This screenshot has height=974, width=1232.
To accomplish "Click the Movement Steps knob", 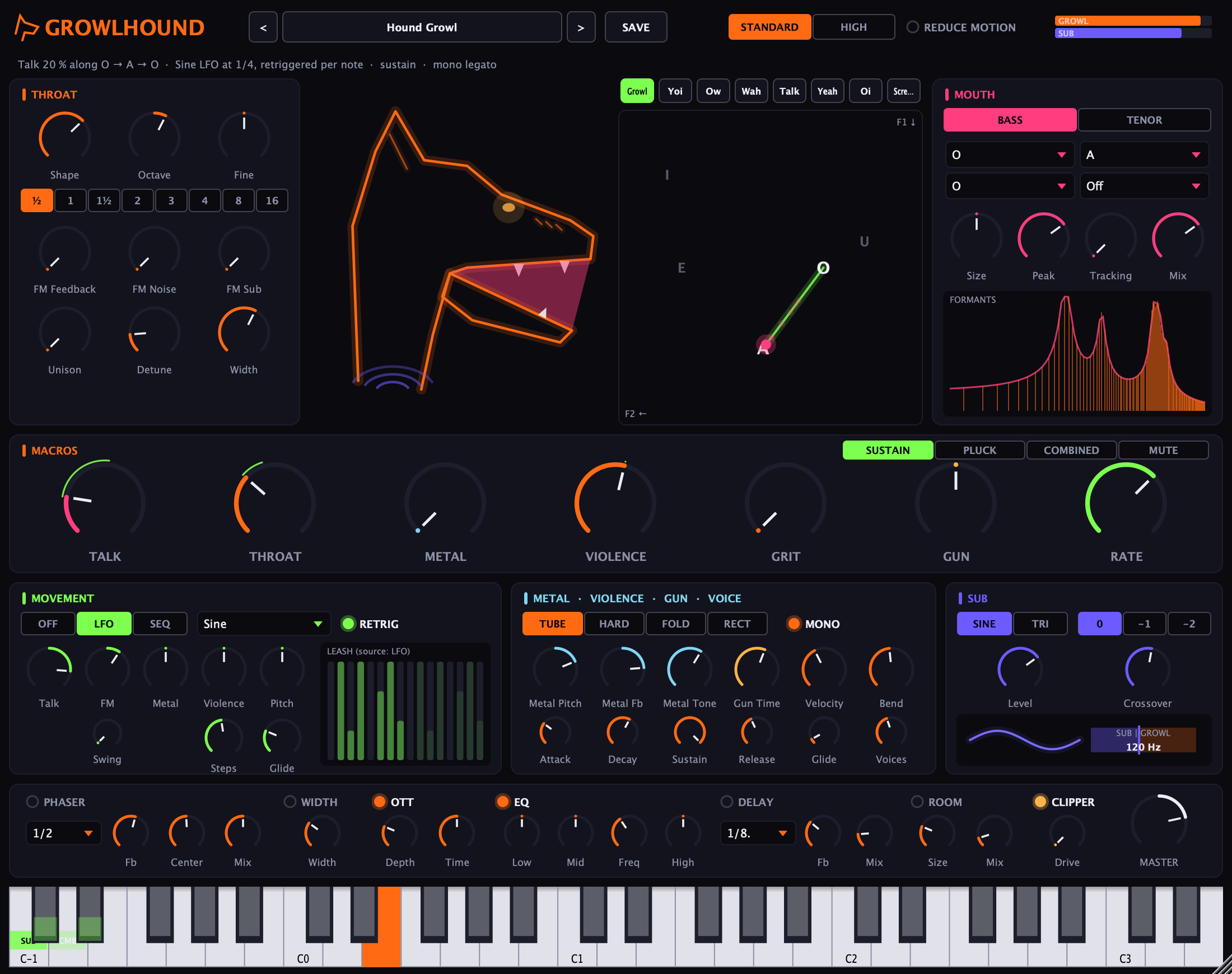I will tap(223, 737).
